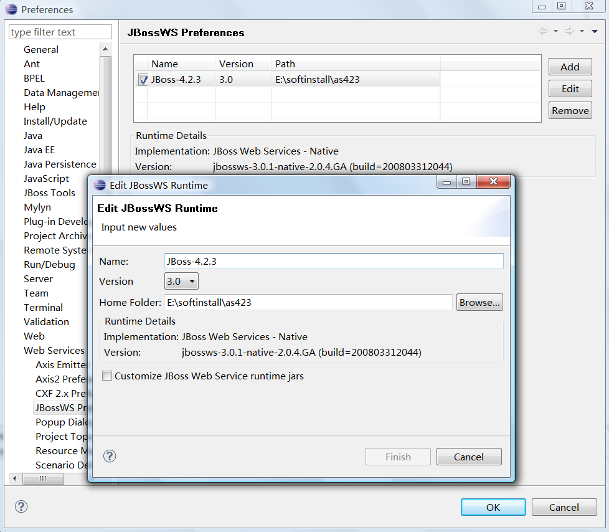Viewport: 609px width, 532px height.
Task: Select General in the preferences tree
Action: point(41,50)
